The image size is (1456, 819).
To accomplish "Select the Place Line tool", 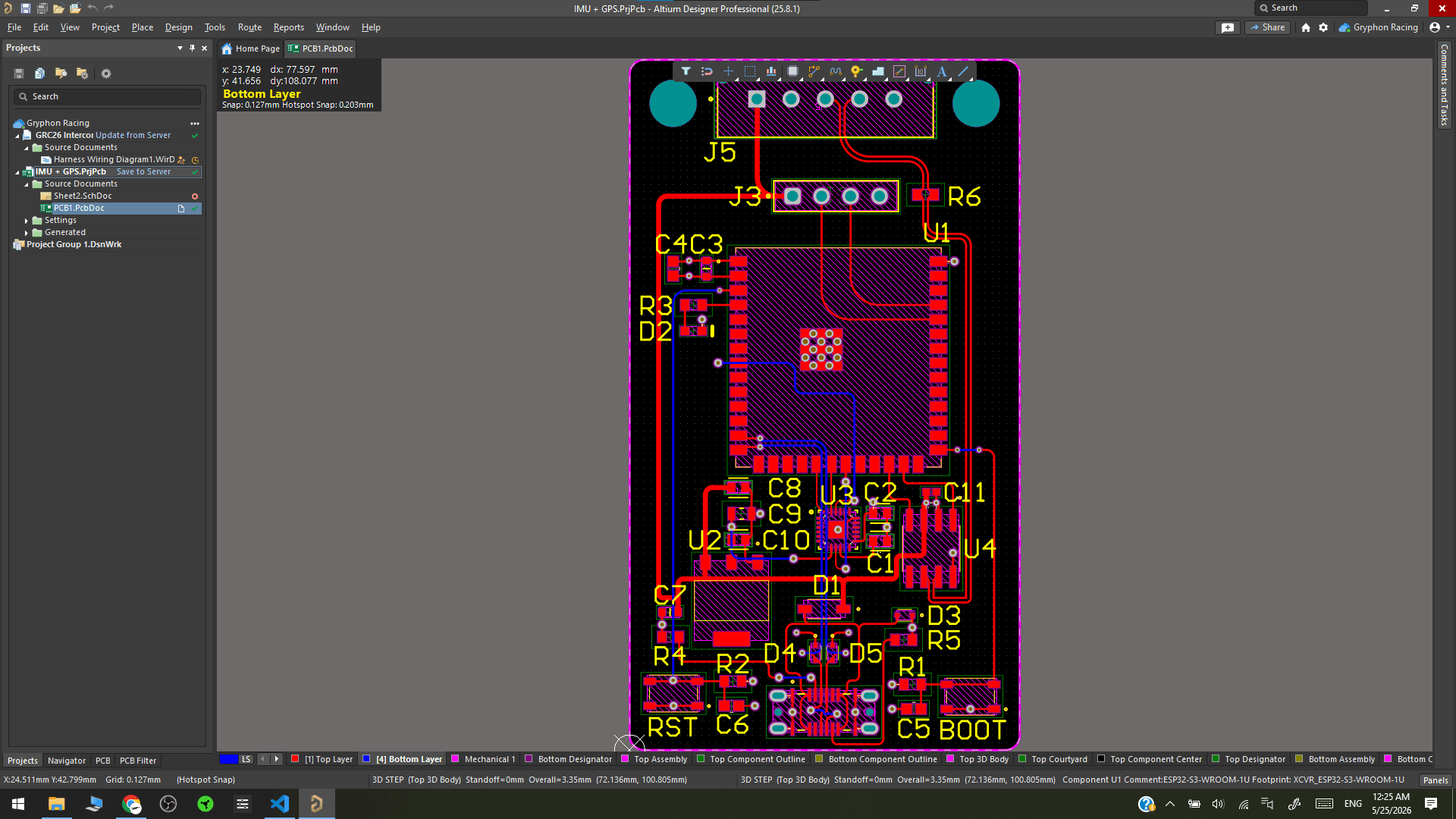I will tap(963, 71).
